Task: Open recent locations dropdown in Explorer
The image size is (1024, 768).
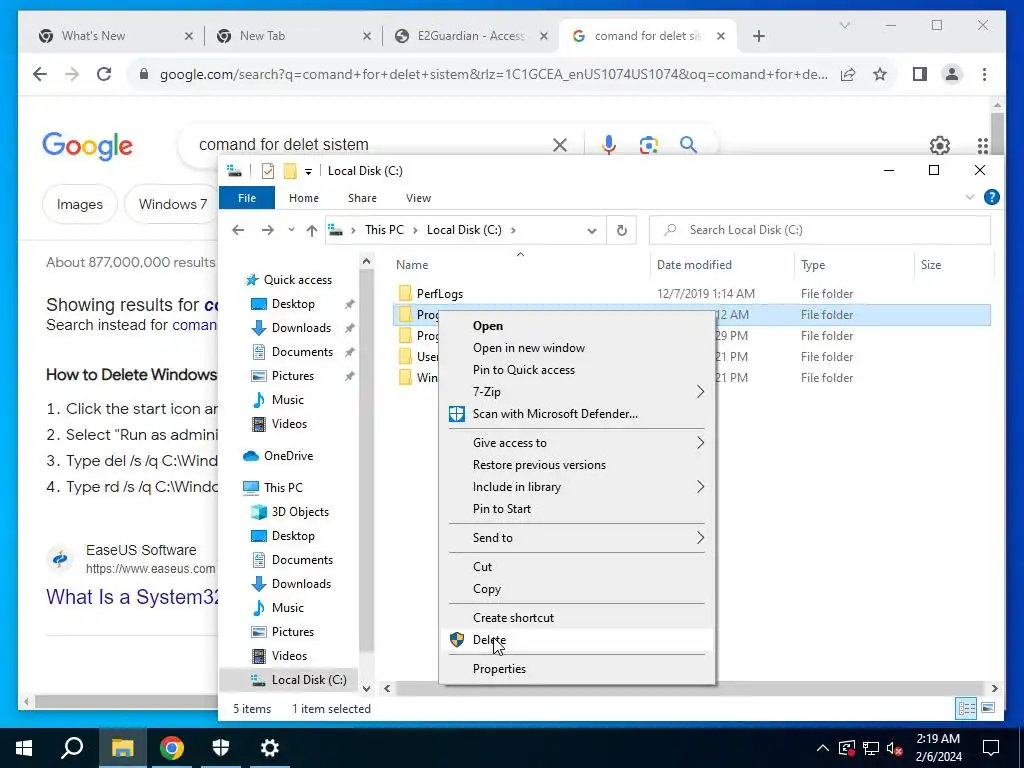Action: click(x=291, y=230)
